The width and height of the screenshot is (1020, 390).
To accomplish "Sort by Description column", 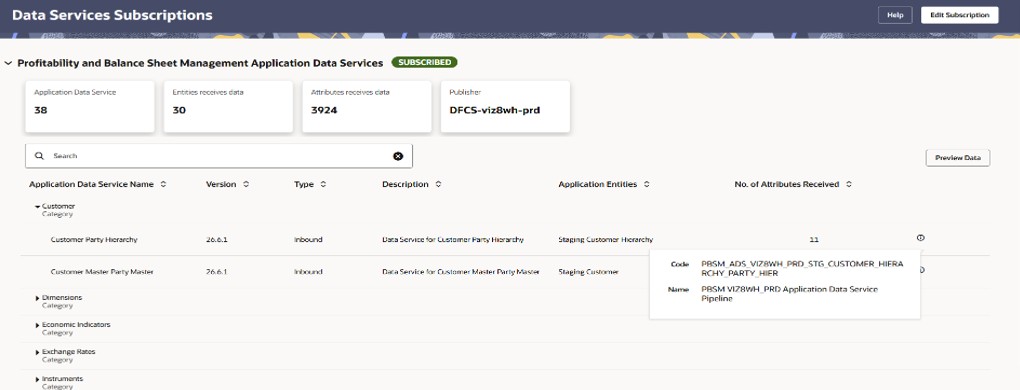I will (438, 185).
